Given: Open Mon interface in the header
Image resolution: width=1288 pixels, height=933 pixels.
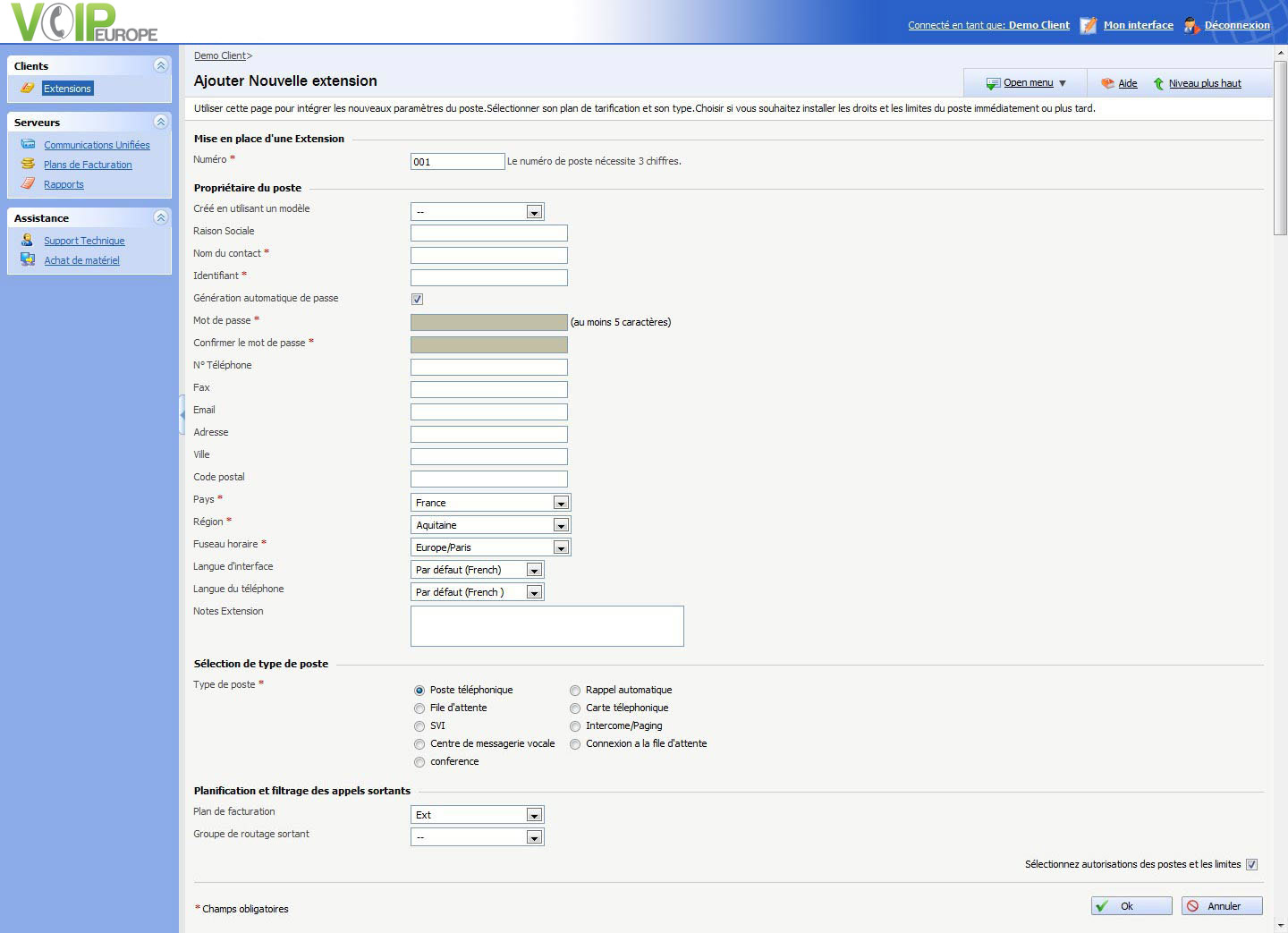Looking at the screenshot, I should click(x=1138, y=25).
